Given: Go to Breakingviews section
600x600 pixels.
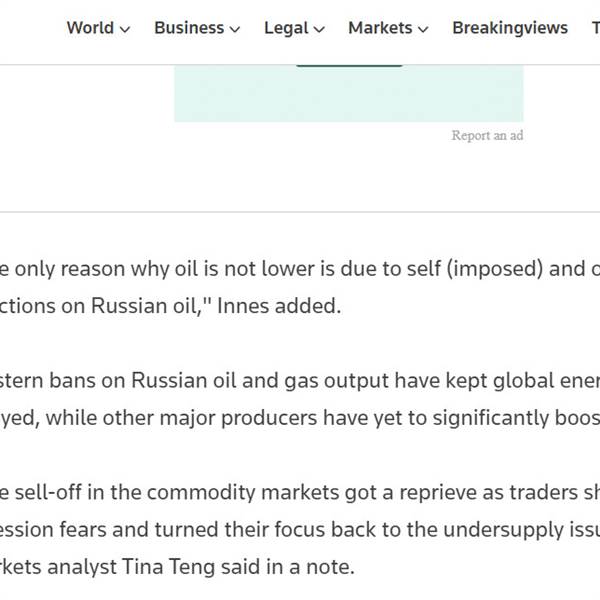Looking at the screenshot, I should pyautogui.click(x=510, y=28).
